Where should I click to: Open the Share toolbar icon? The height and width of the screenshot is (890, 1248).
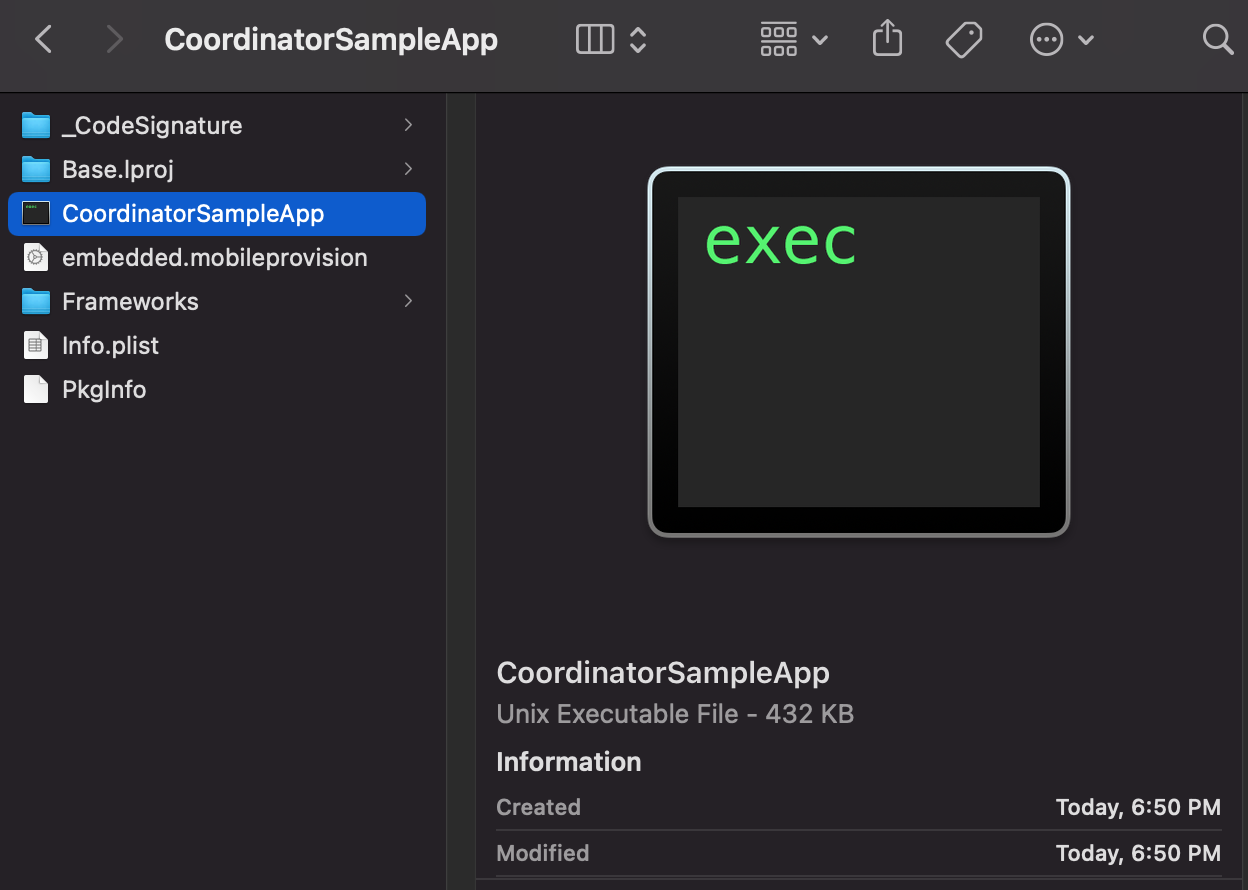[887, 40]
